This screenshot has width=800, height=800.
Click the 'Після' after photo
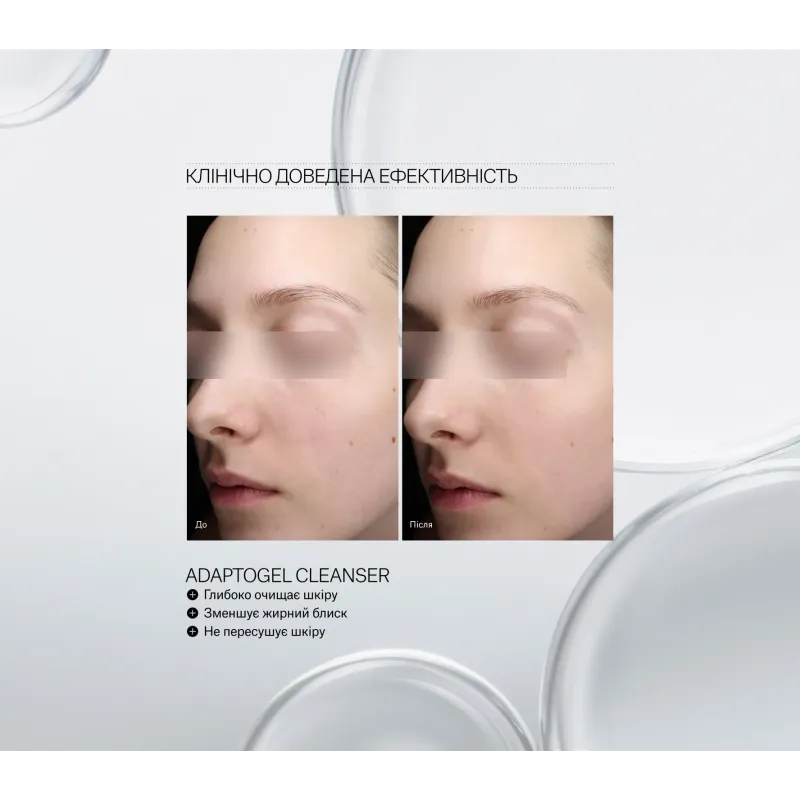pos(508,378)
